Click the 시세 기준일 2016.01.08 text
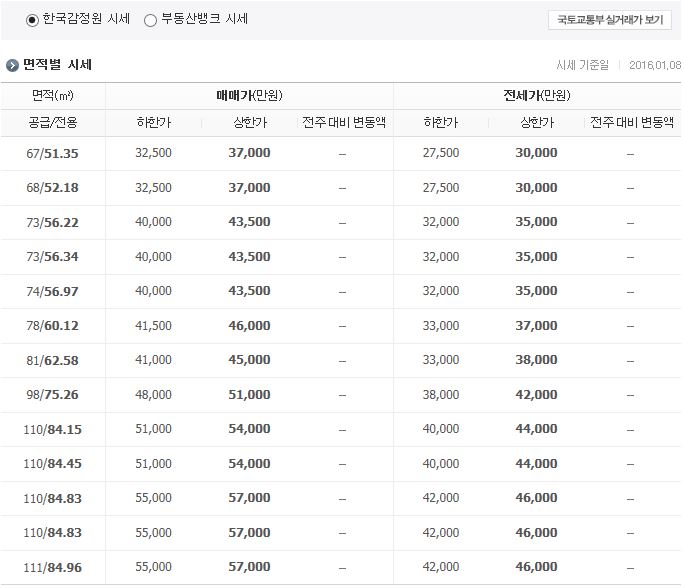 [x=618, y=65]
